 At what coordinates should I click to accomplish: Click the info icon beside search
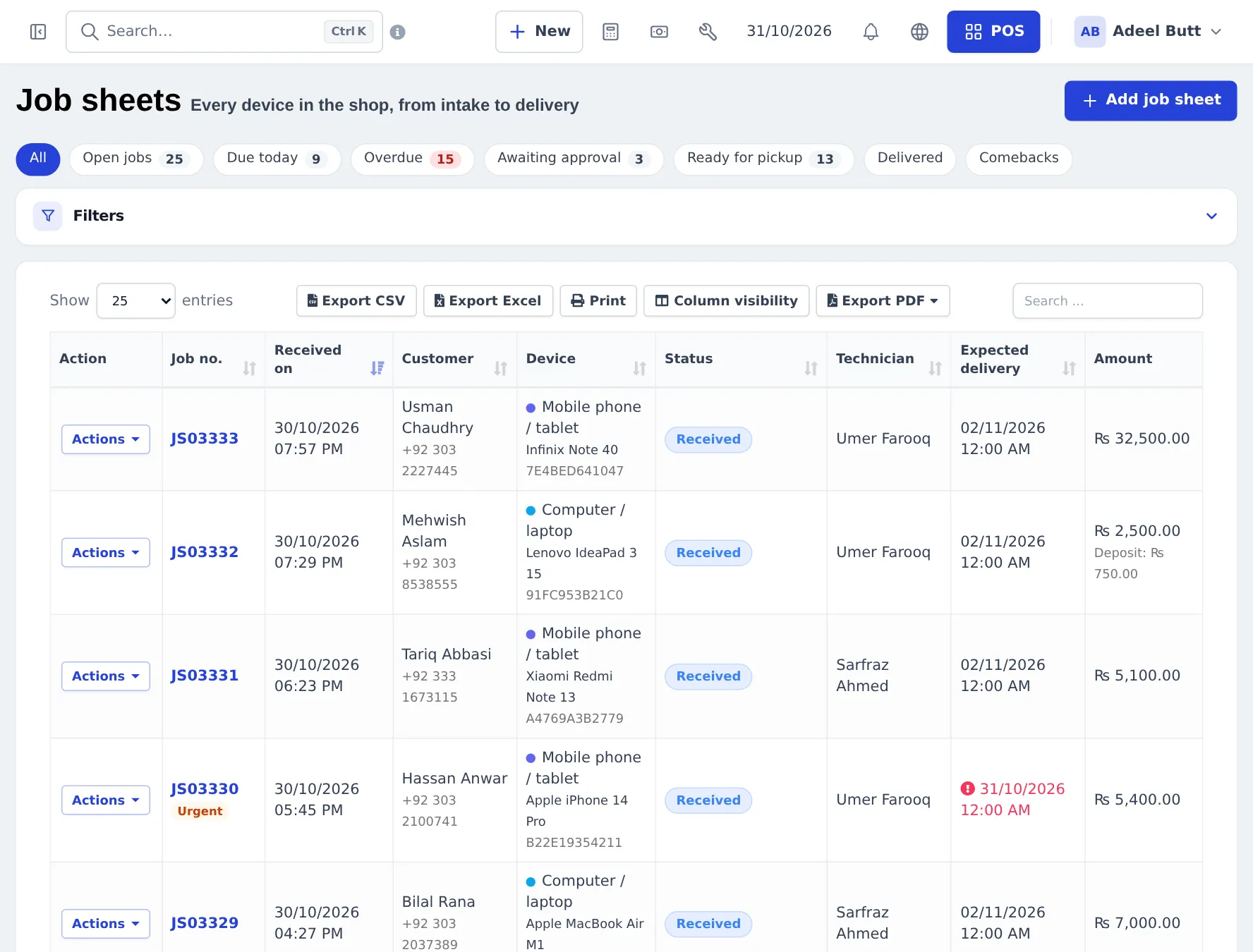398,32
